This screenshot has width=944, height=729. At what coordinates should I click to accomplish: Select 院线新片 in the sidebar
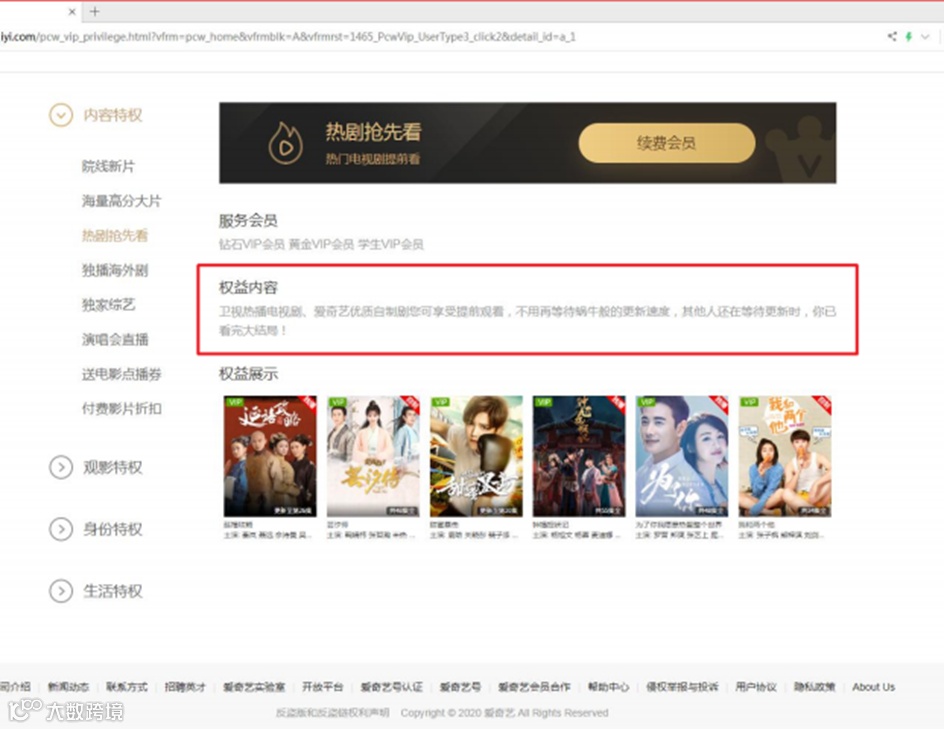coord(108,166)
